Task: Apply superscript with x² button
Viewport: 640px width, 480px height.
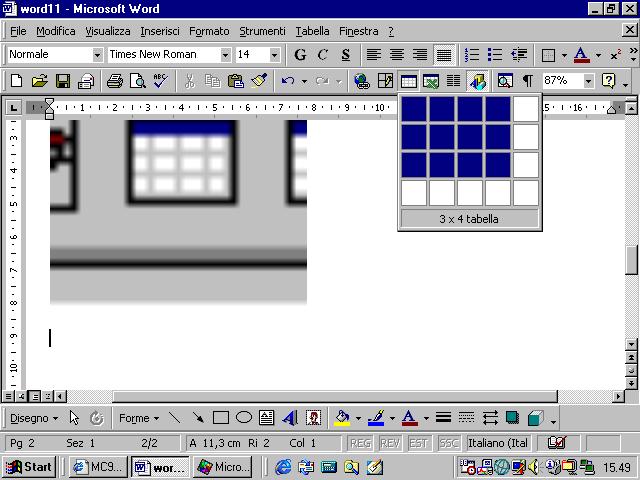Action: point(616,55)
